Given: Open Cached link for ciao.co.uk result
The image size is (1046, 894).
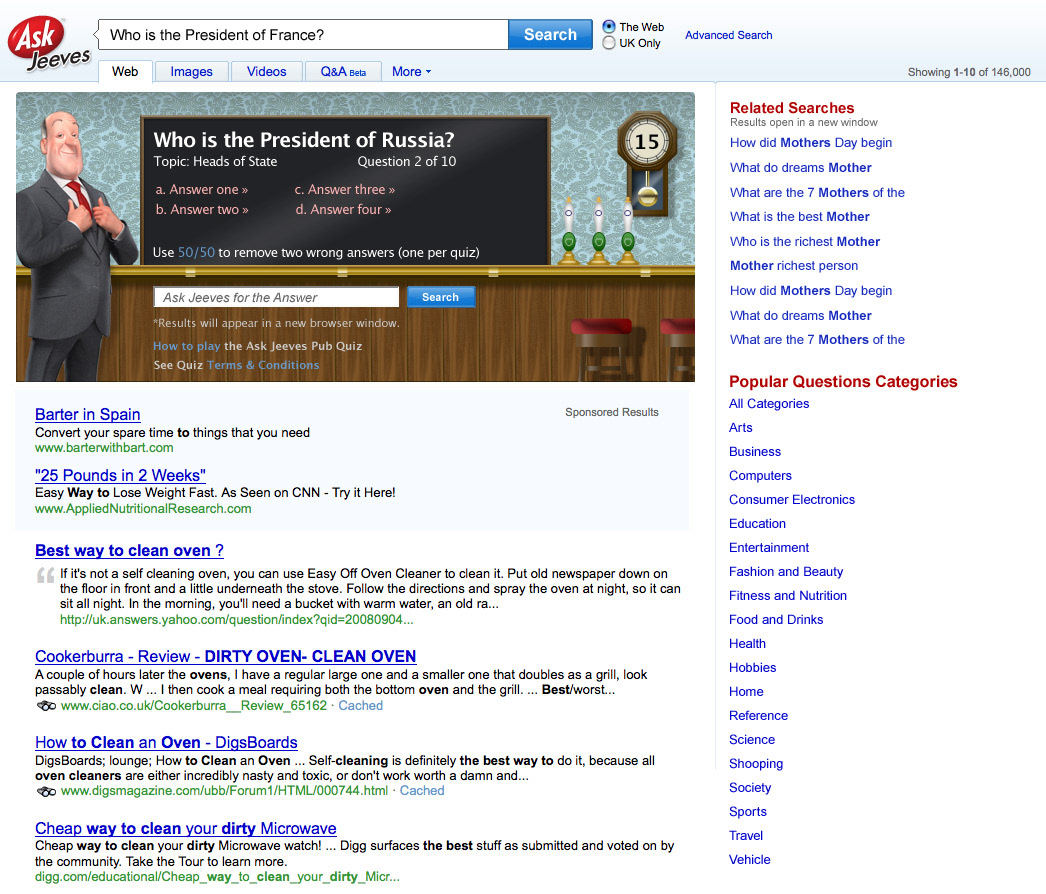Looking at the screenshot, I should [360, 706].
